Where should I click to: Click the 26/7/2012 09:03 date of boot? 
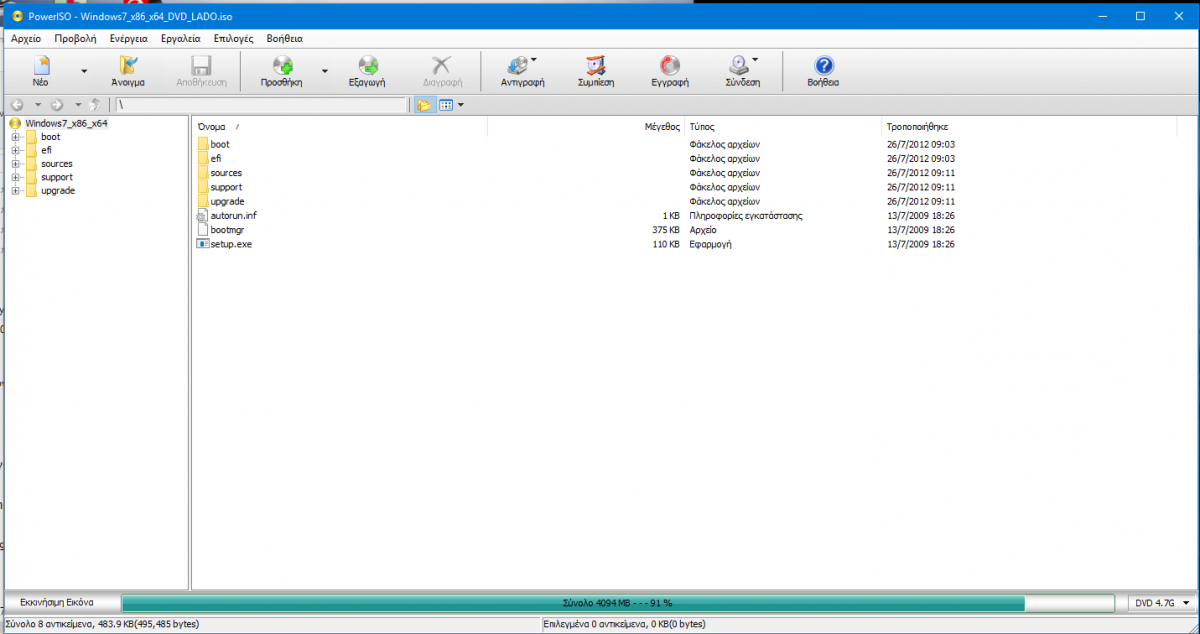920,145
